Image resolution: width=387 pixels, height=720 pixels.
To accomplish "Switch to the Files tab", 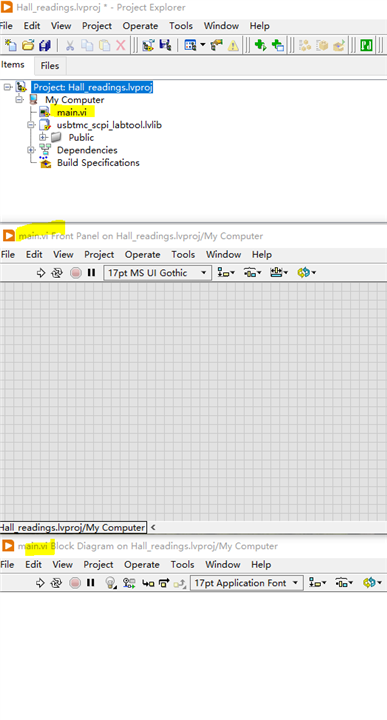I will tap(50, 66).
